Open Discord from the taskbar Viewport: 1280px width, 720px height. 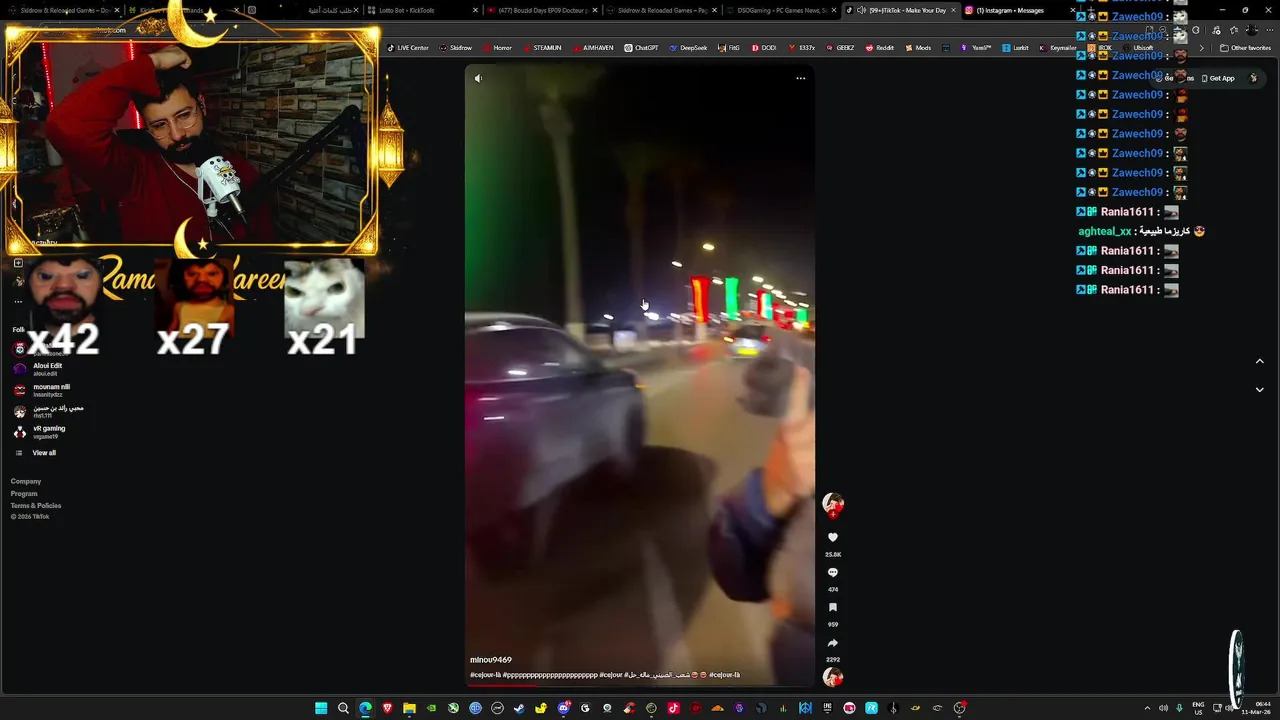(563, 708)
